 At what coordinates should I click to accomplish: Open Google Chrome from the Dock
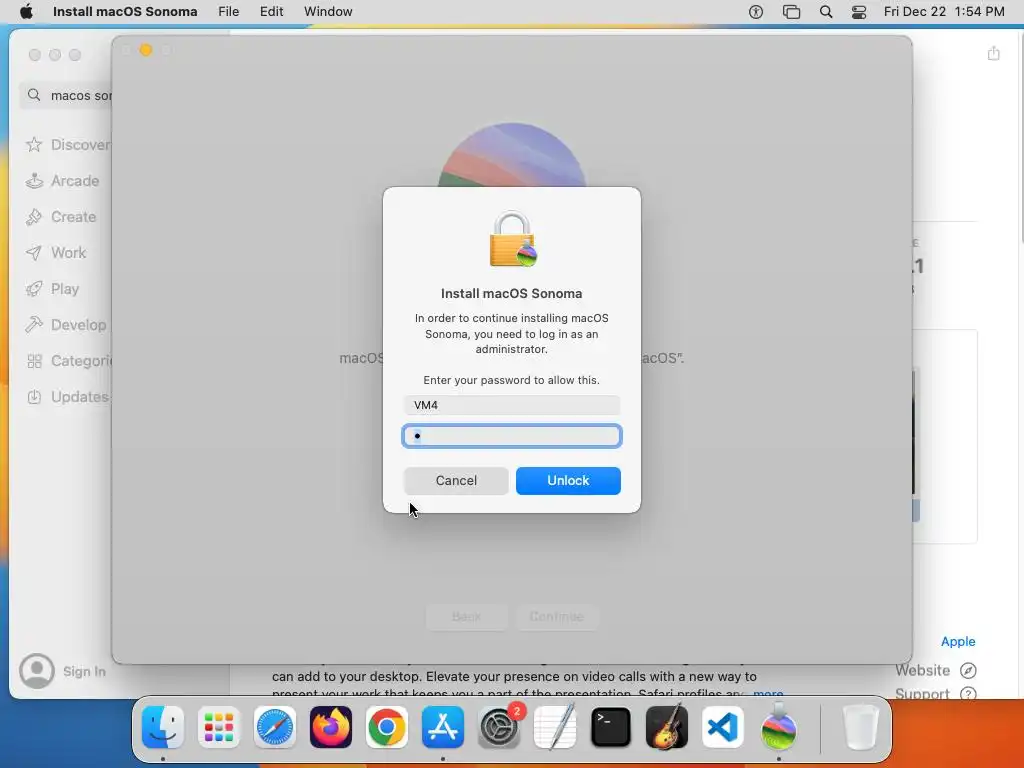(387, 727)
